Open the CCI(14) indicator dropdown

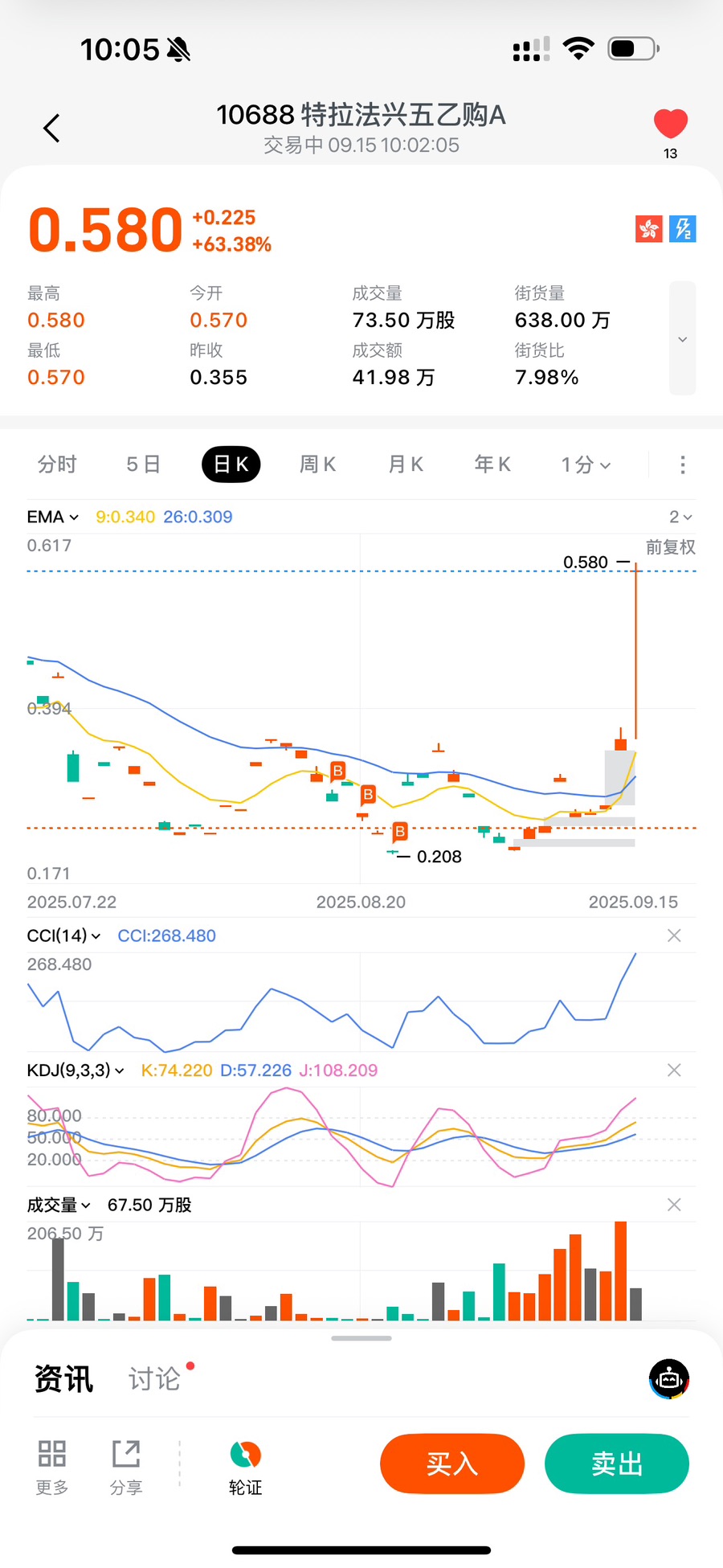point(63,935)
